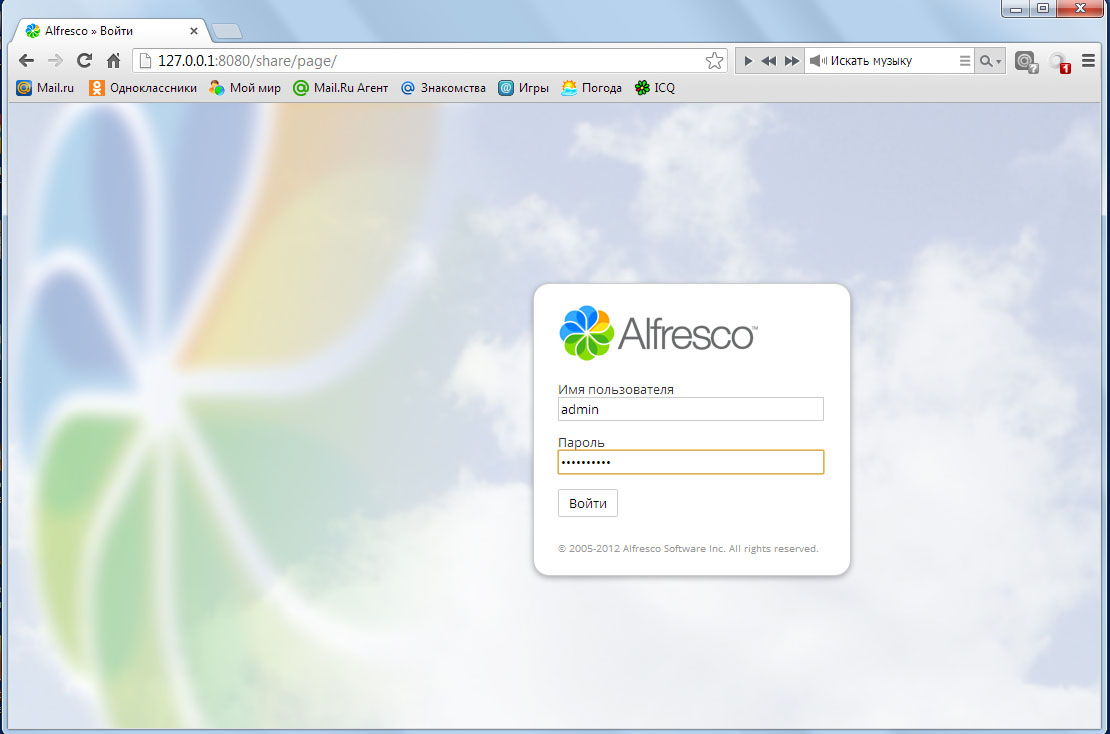Screen dimensions: 1110x734
Task: Open the Mail.ru bookmark
Action: (45, 88)
